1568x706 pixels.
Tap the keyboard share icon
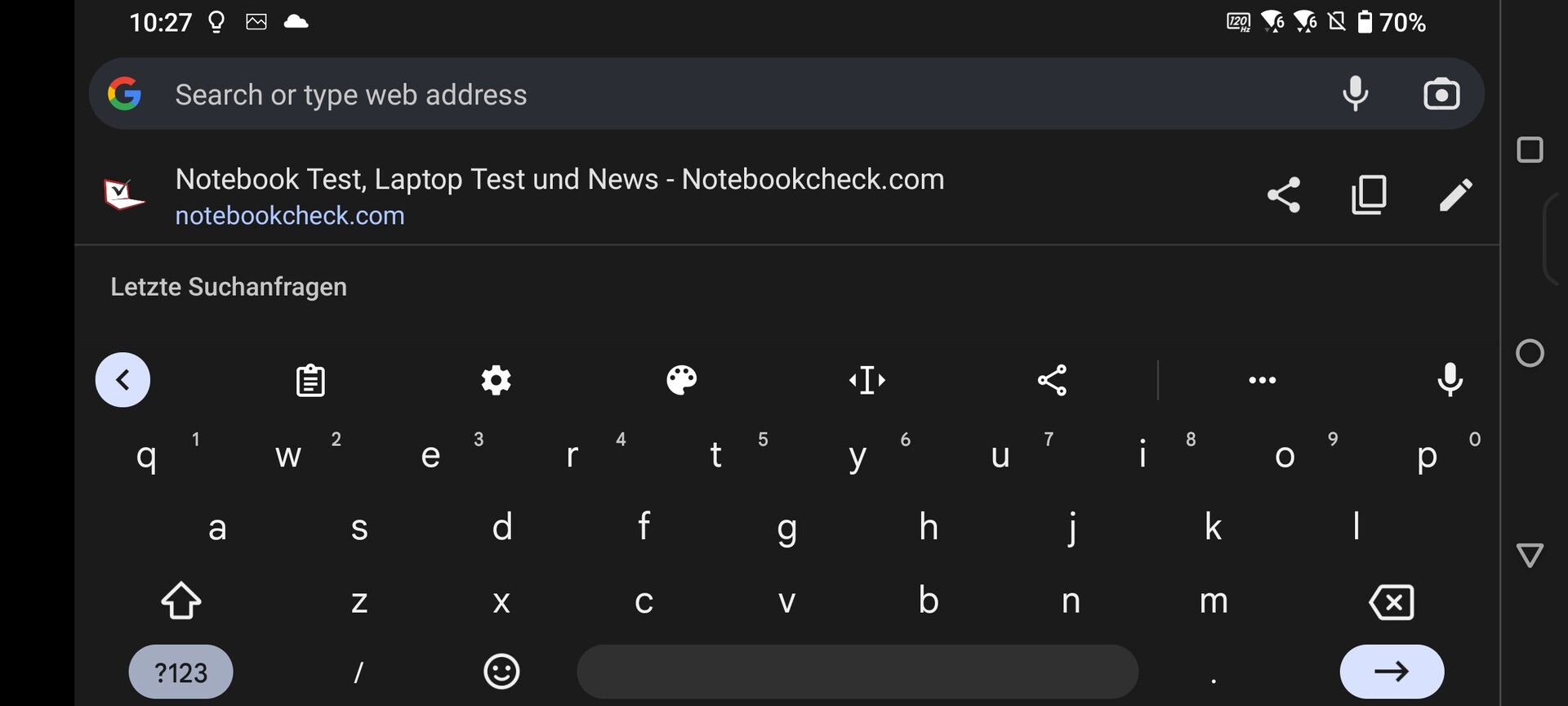[x=1052, y=380]
